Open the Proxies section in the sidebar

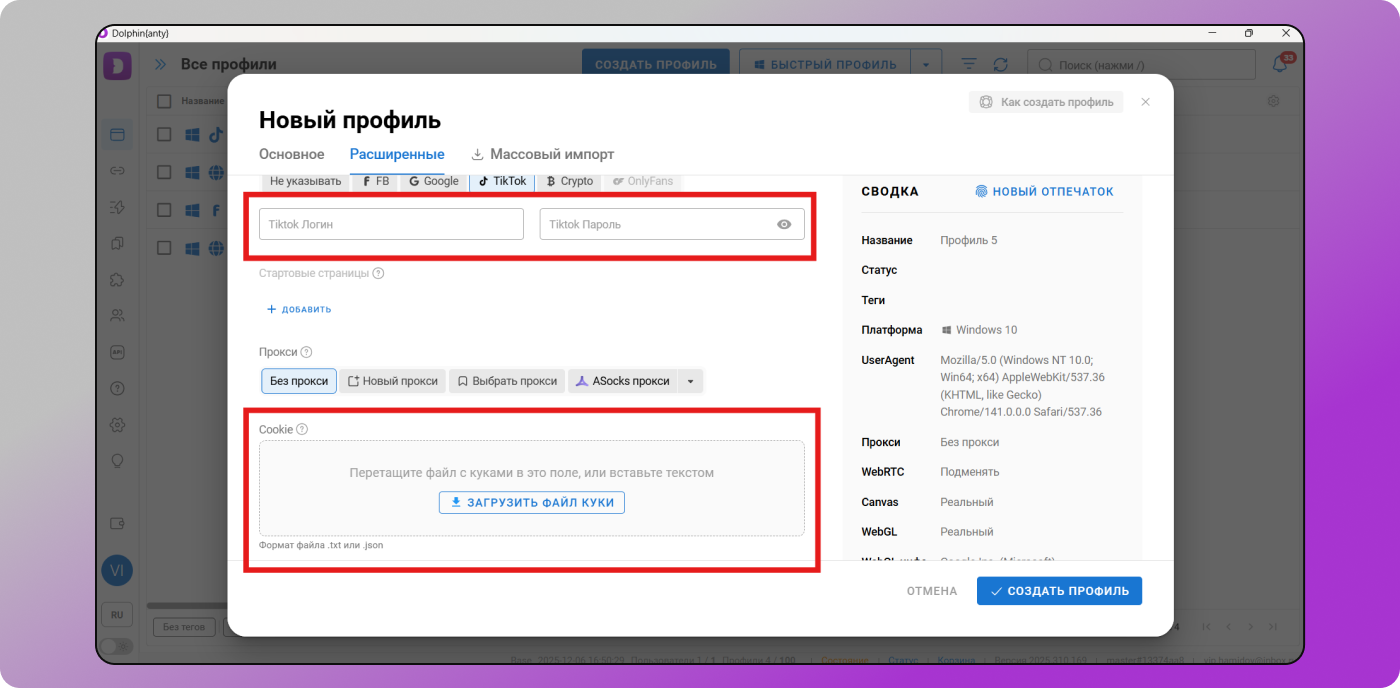117,171
